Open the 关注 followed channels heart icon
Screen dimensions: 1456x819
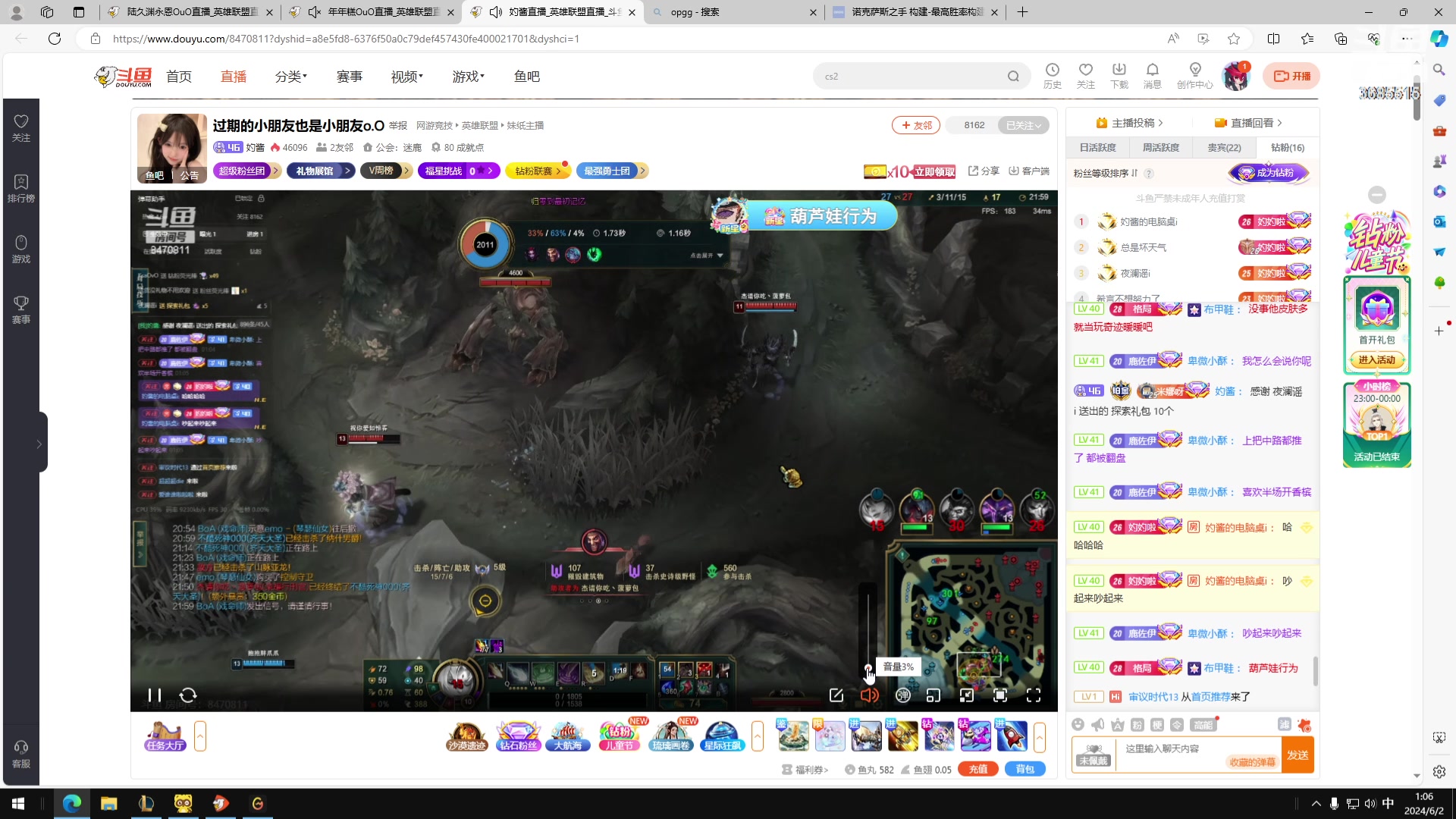(1085, 76)
